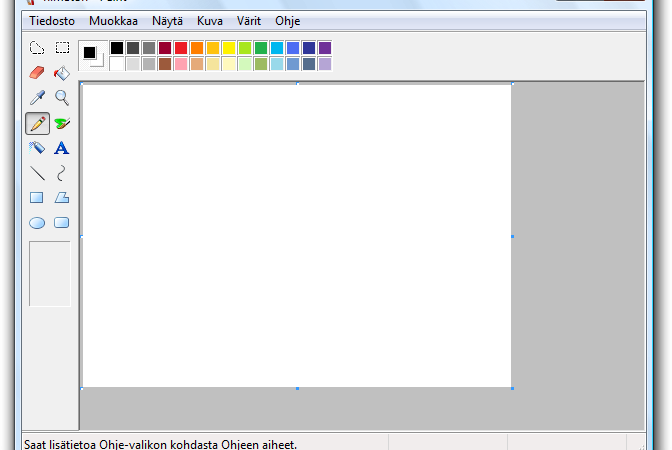Choose the Airbrush spray can tool
This screenshot has width=672, height=450.
(37, 148)
